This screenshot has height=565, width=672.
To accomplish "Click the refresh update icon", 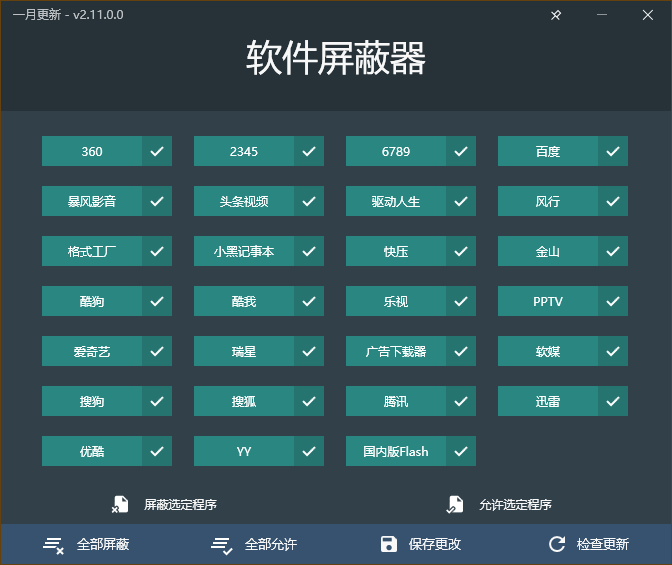I will point(557,544).
